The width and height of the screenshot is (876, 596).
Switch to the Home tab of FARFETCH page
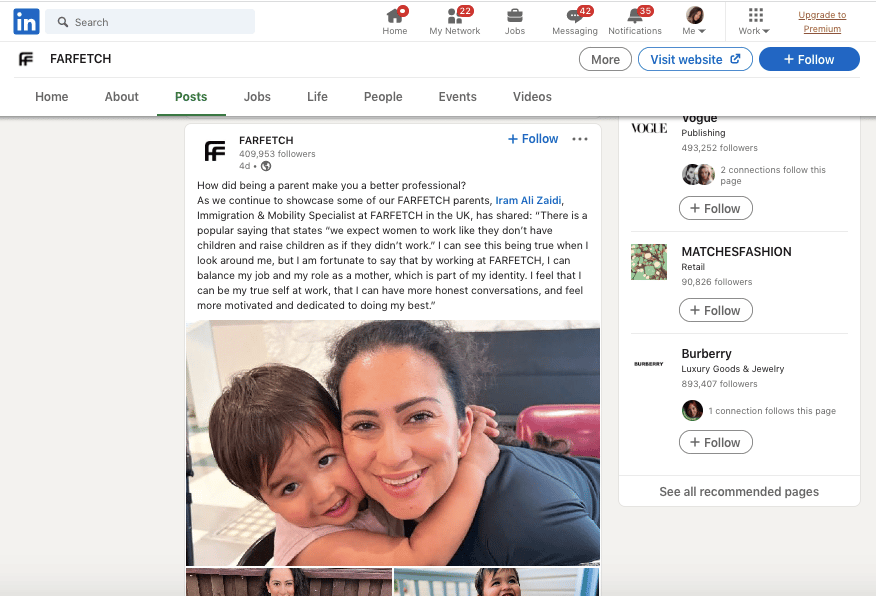point(51,97)
